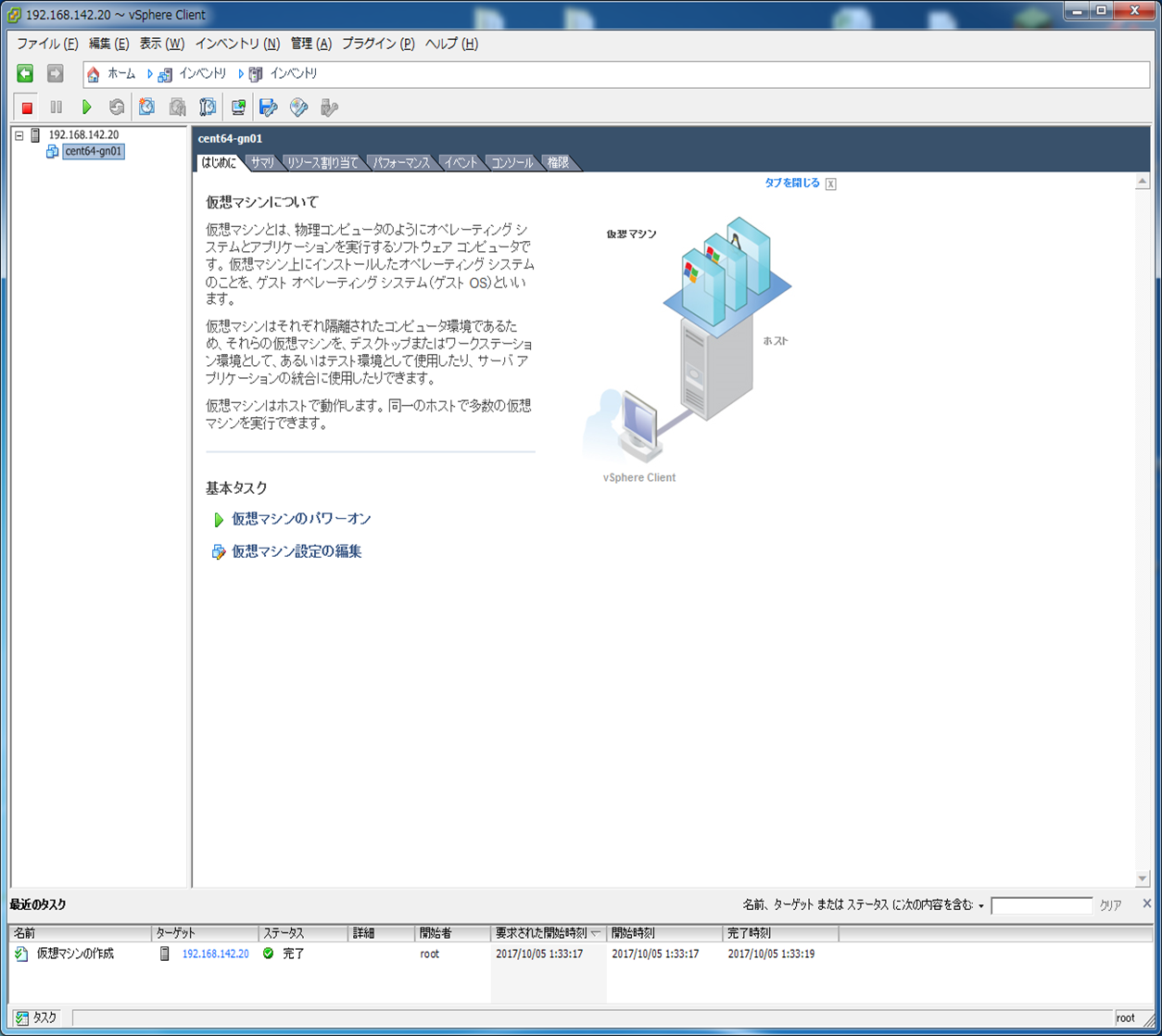Launch the virtual machine console icon

[x=238, y=107]
